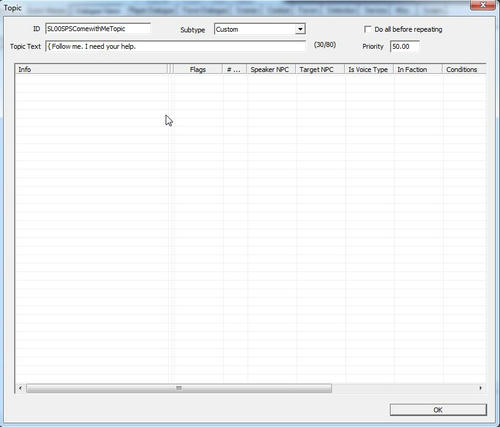Sort by the Info column header
500x427 pixels.
tap(91, 69)
